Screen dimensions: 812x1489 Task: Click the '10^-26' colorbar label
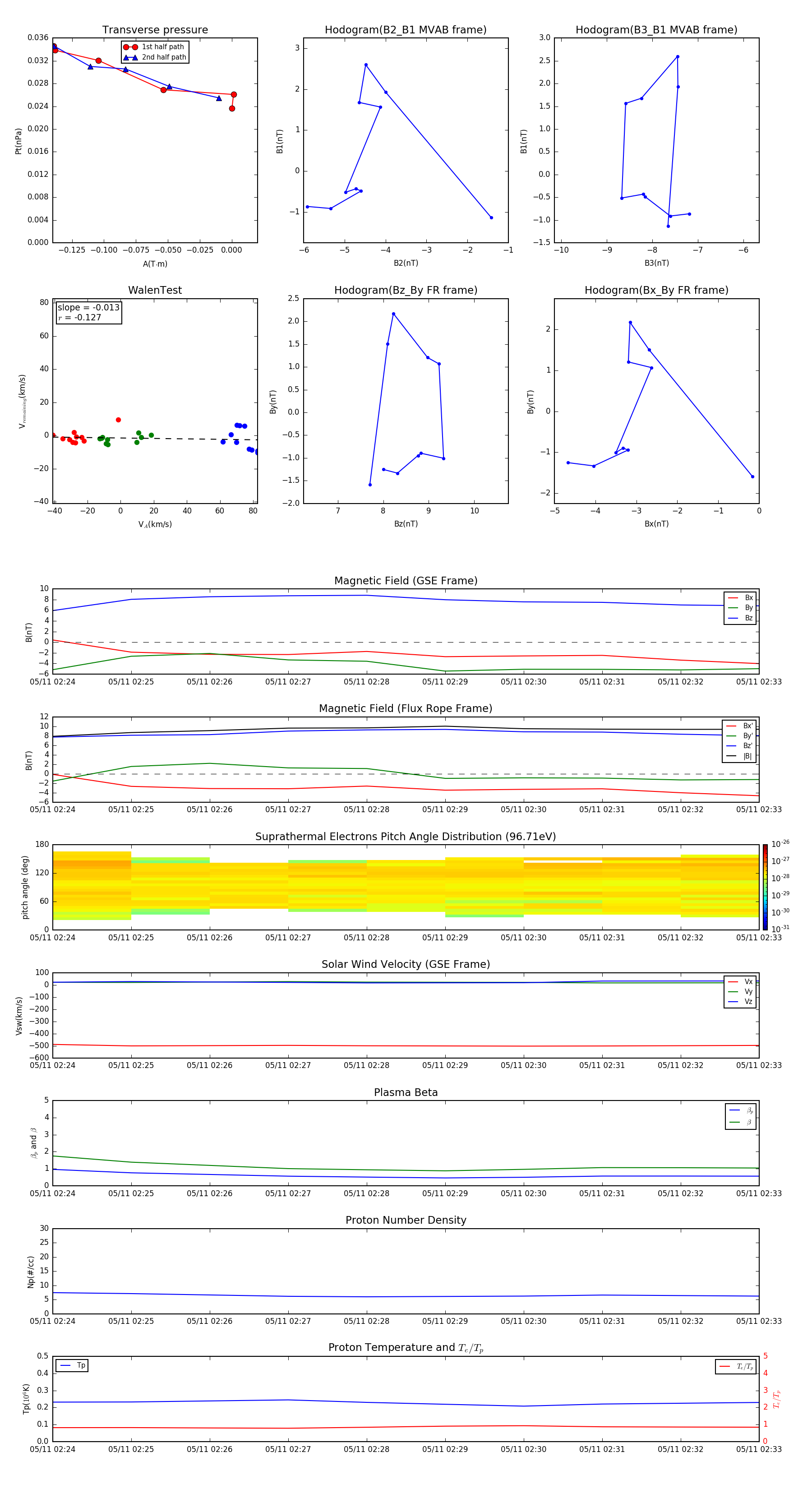[x=780, y=844]
